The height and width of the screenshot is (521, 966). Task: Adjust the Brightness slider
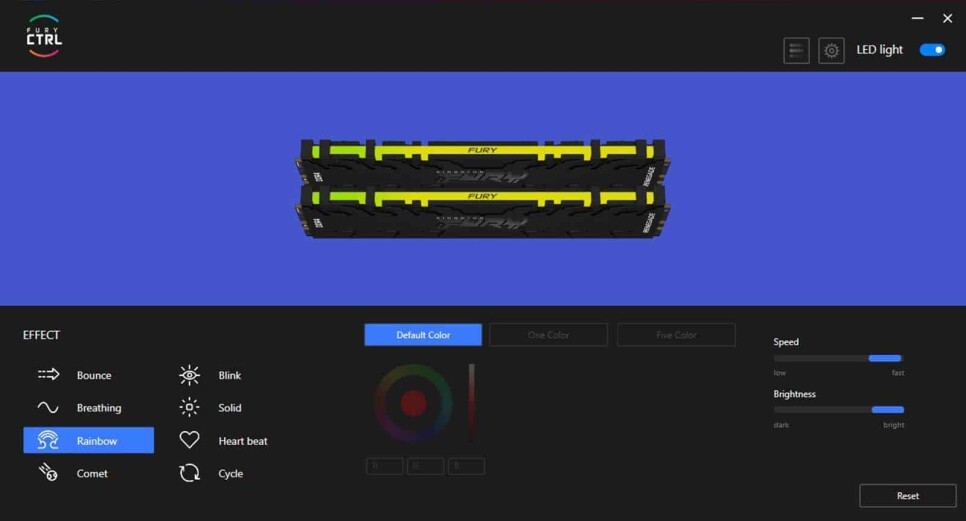coord(838,410)
